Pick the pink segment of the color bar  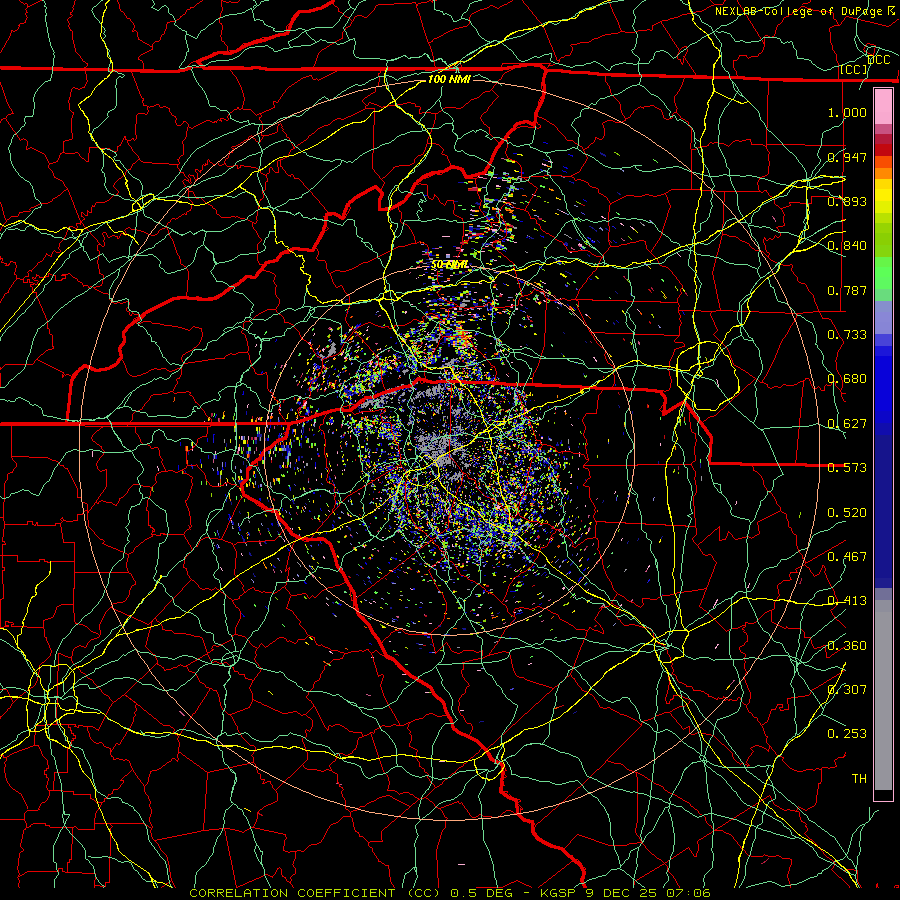883,107
